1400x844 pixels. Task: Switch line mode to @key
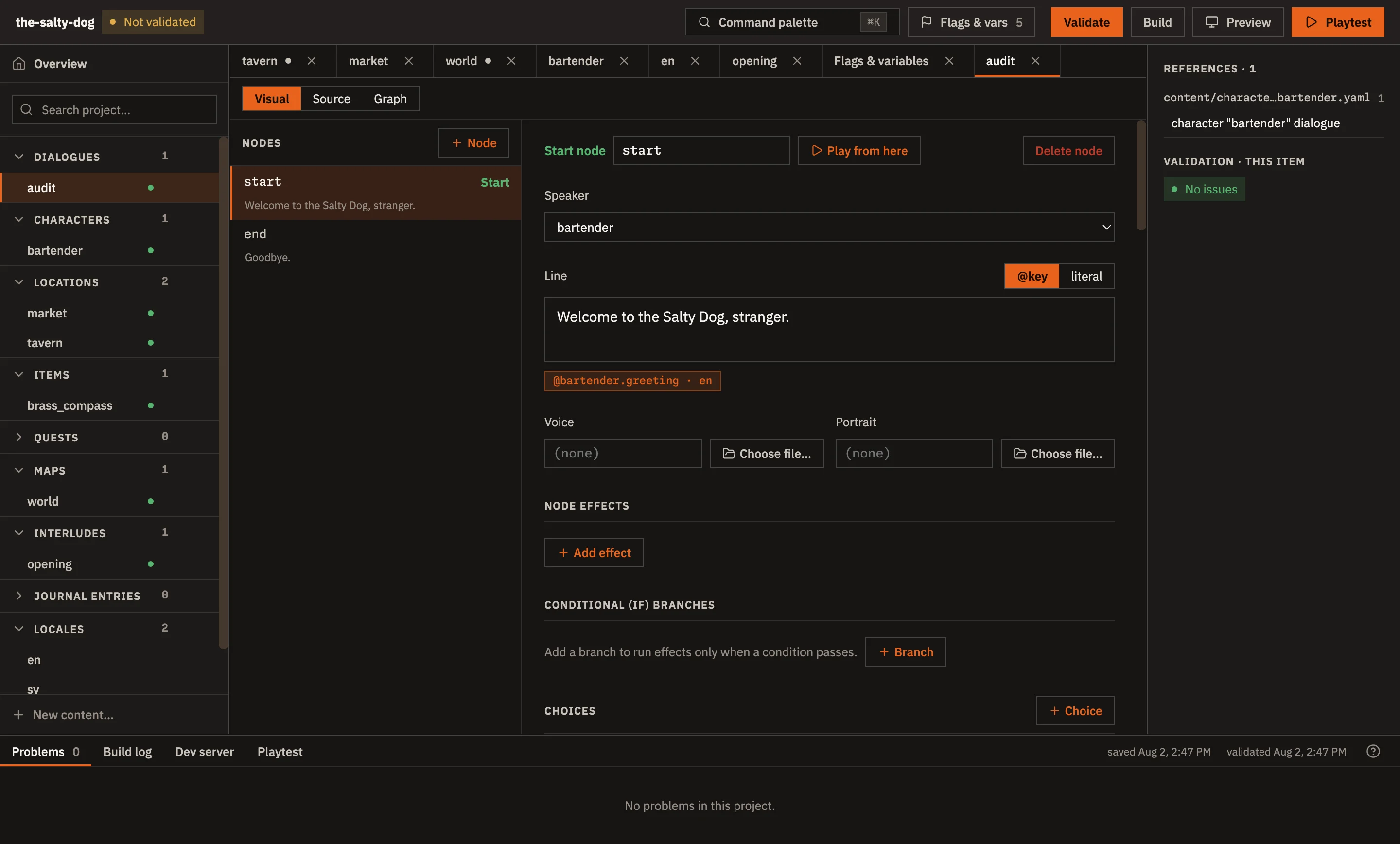click(1032, 276)
